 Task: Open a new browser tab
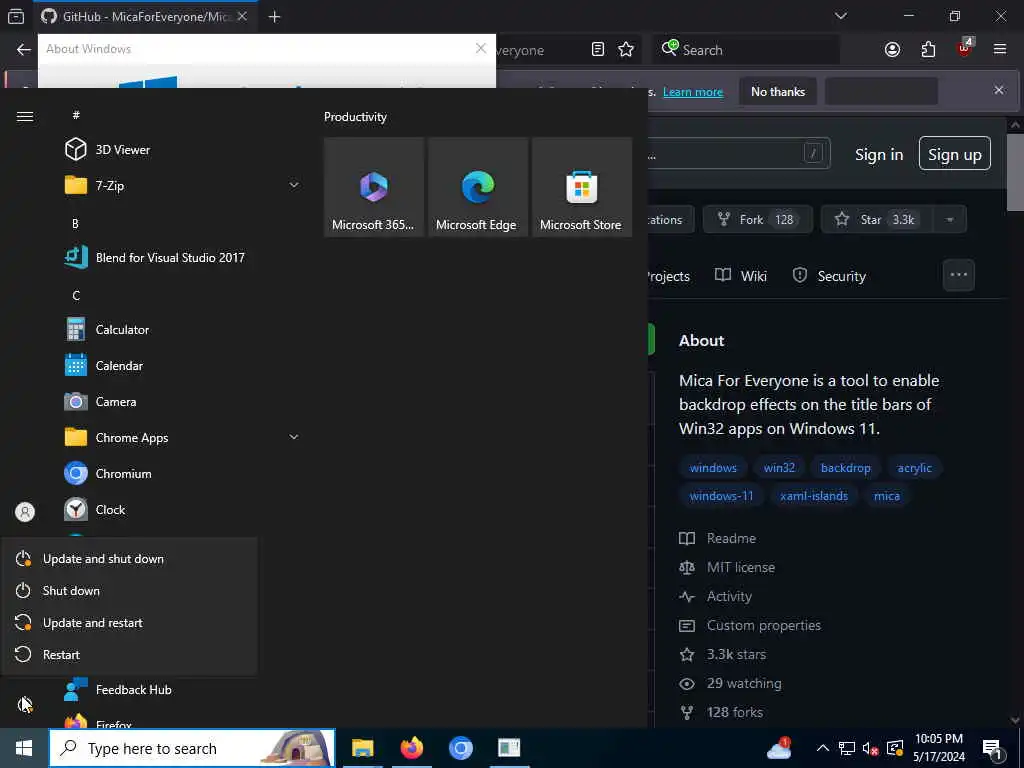click(274, 16)
